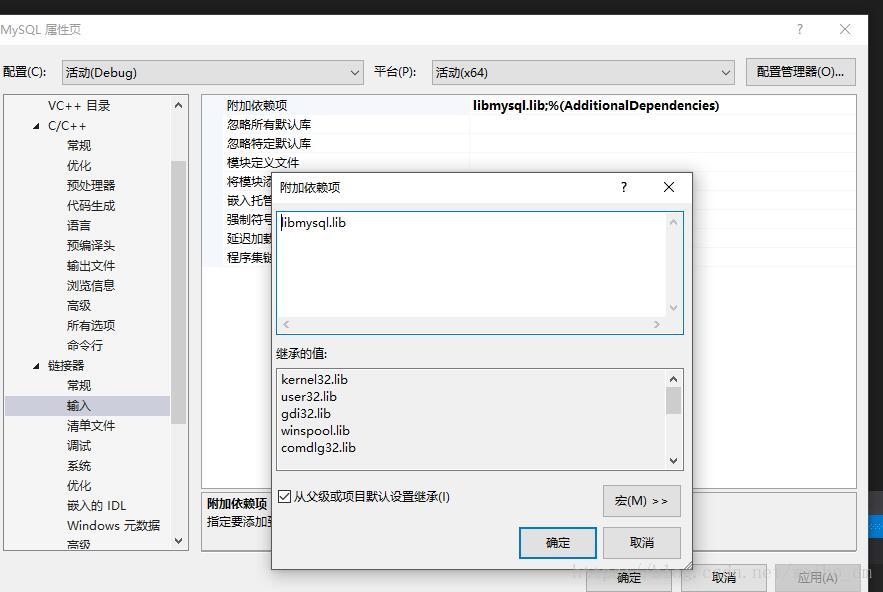Viewport: 883px width, 592px height.
Task: Click the libmysql.lib;%(AdditionalDependencies) value
Action: click(596, 105)
